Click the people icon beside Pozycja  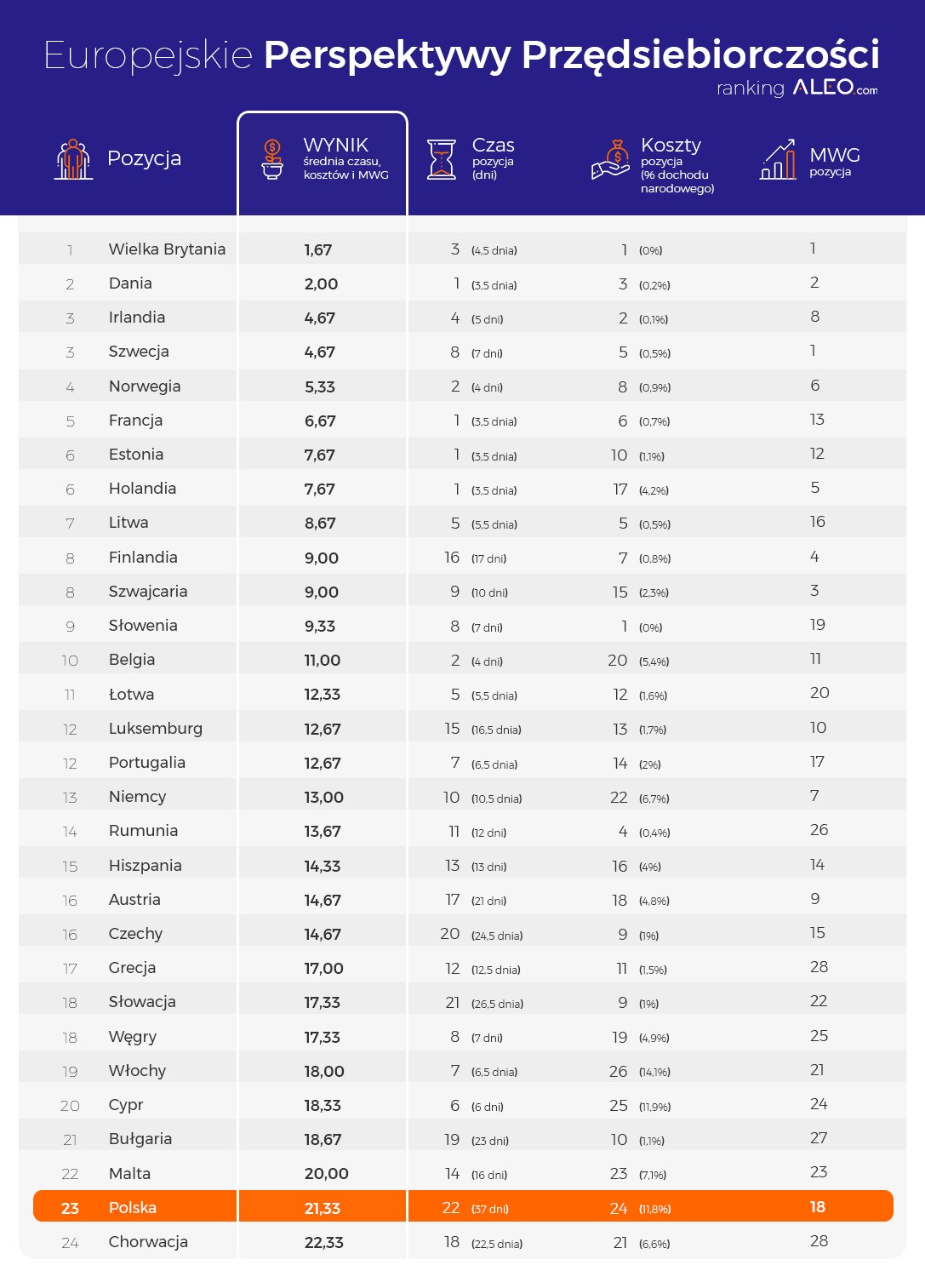[x=73, y=159]
